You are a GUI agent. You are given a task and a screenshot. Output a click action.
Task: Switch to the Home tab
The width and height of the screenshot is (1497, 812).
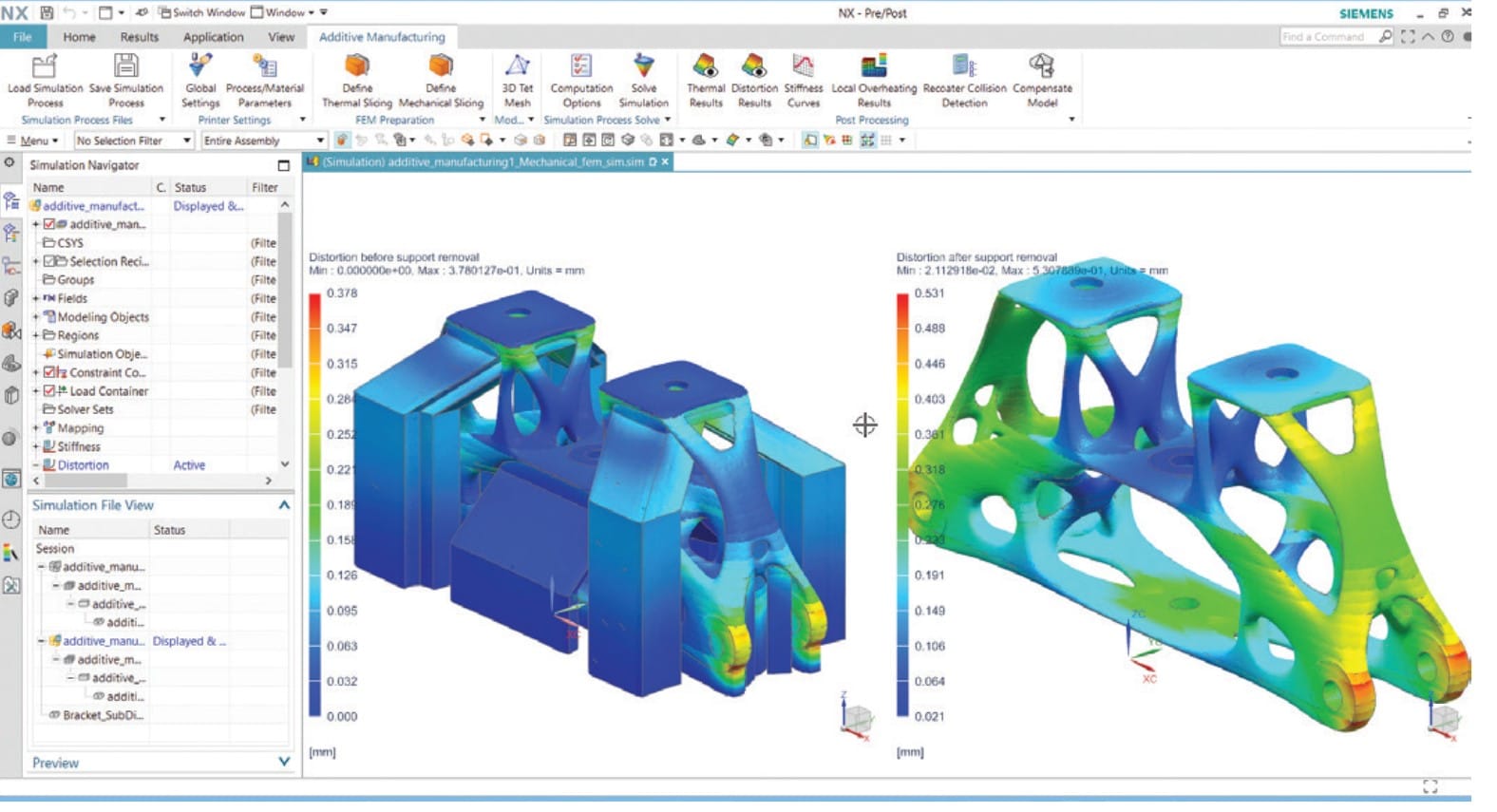(79, 37)
